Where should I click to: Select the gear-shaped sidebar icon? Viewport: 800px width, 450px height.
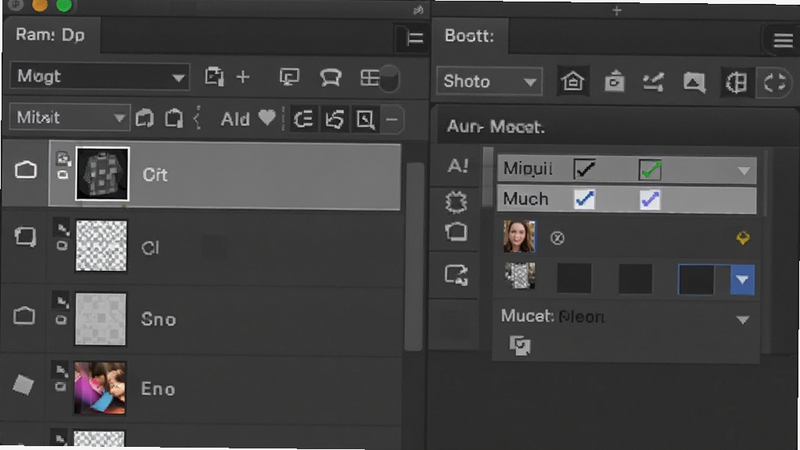(x=456, y=202)
